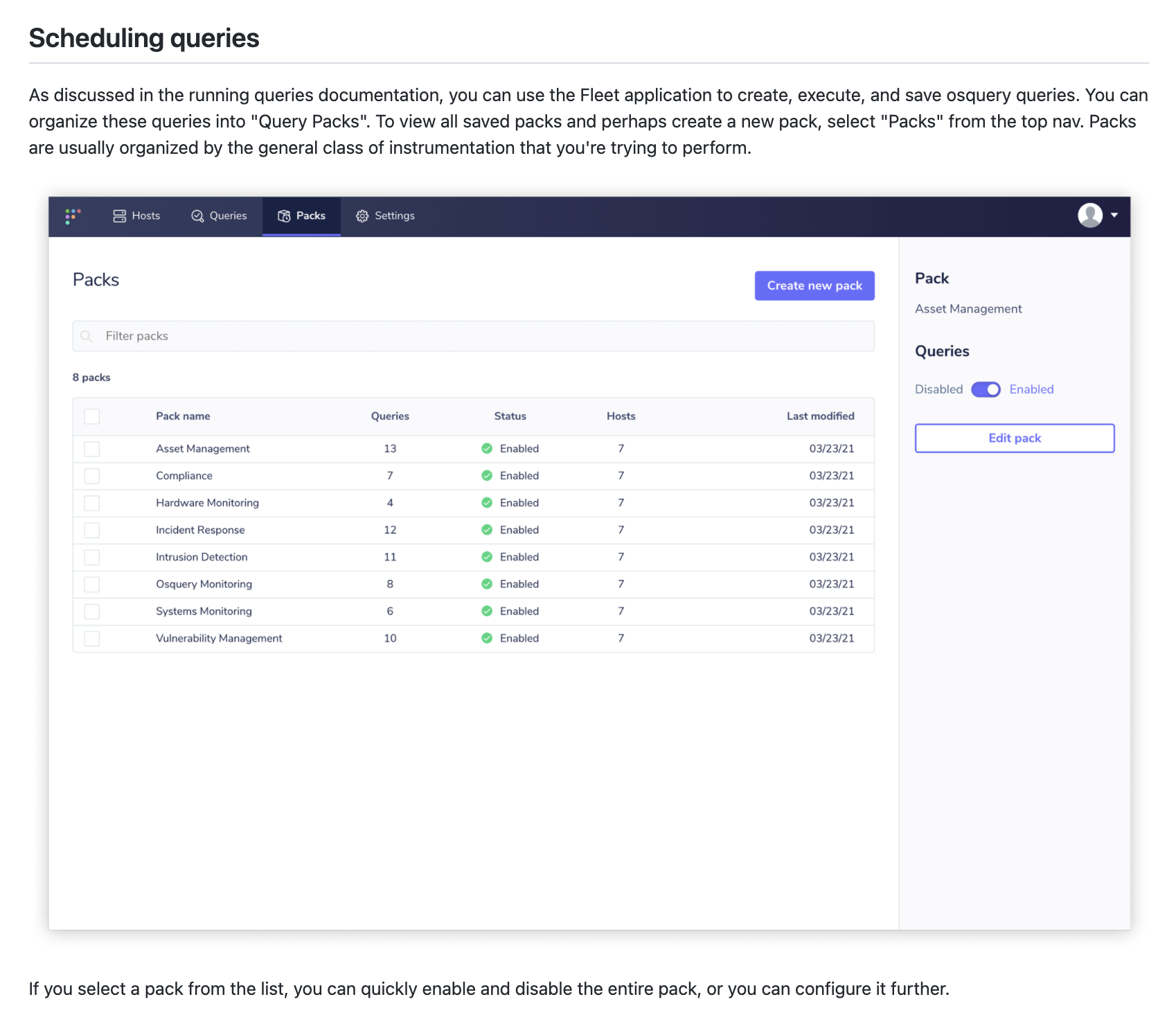1176x1024 pixels.
Task: Click the enabled icon for Incident Response
Action: point(488,530)
